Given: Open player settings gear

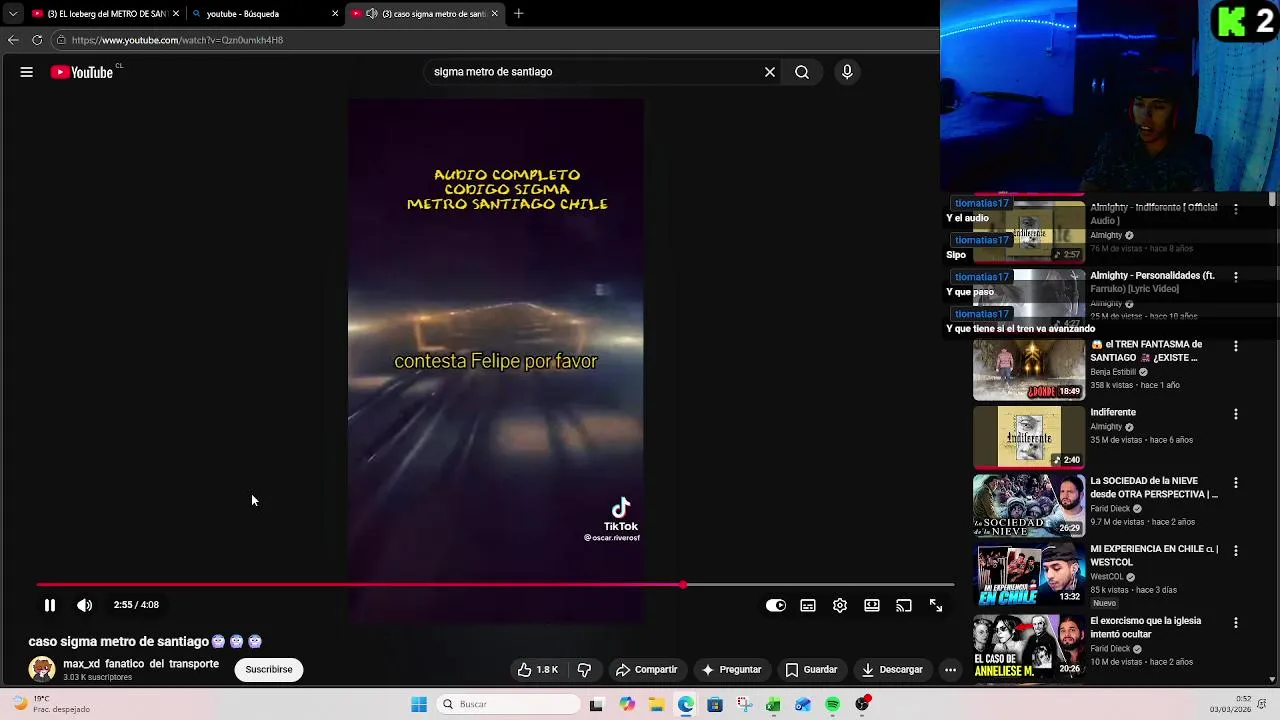Looking at the screenshot, I should tap(840, 605).
